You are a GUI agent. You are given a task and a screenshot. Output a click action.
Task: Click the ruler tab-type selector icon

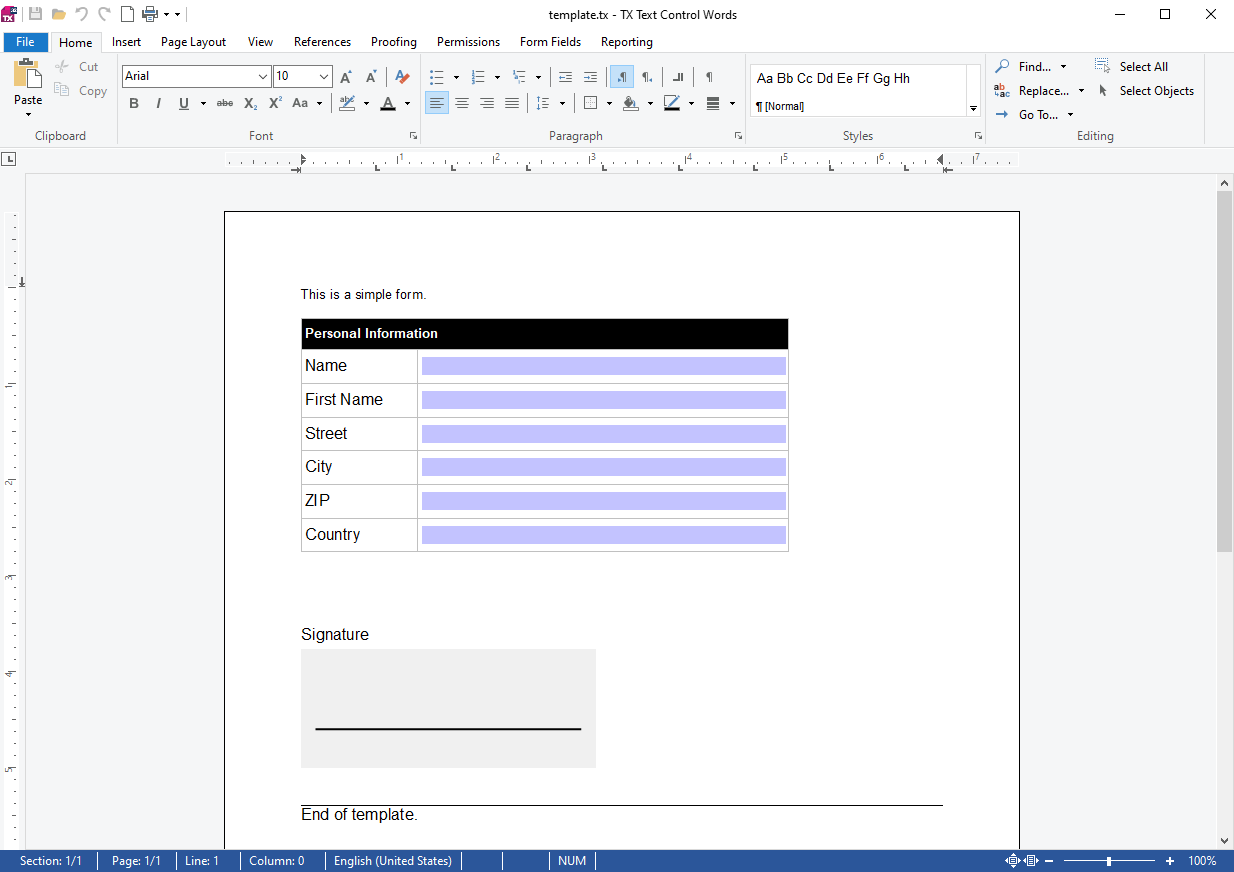[x=8, y=158]
